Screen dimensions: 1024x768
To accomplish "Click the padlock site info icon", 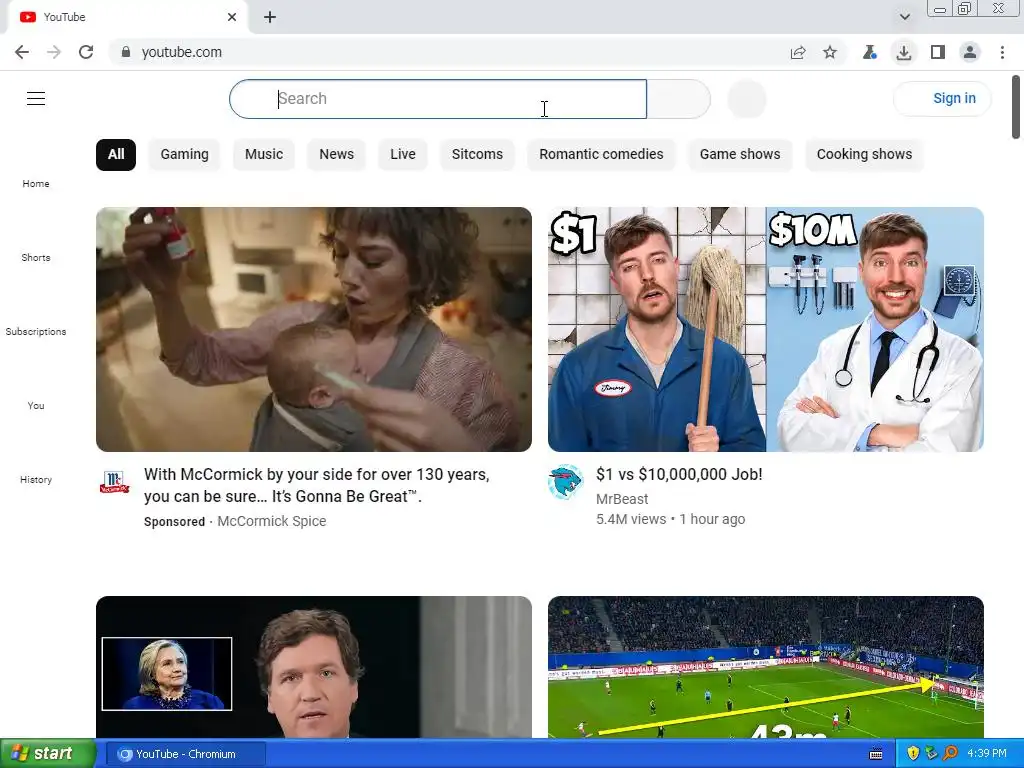I will (x=126, y=52).
